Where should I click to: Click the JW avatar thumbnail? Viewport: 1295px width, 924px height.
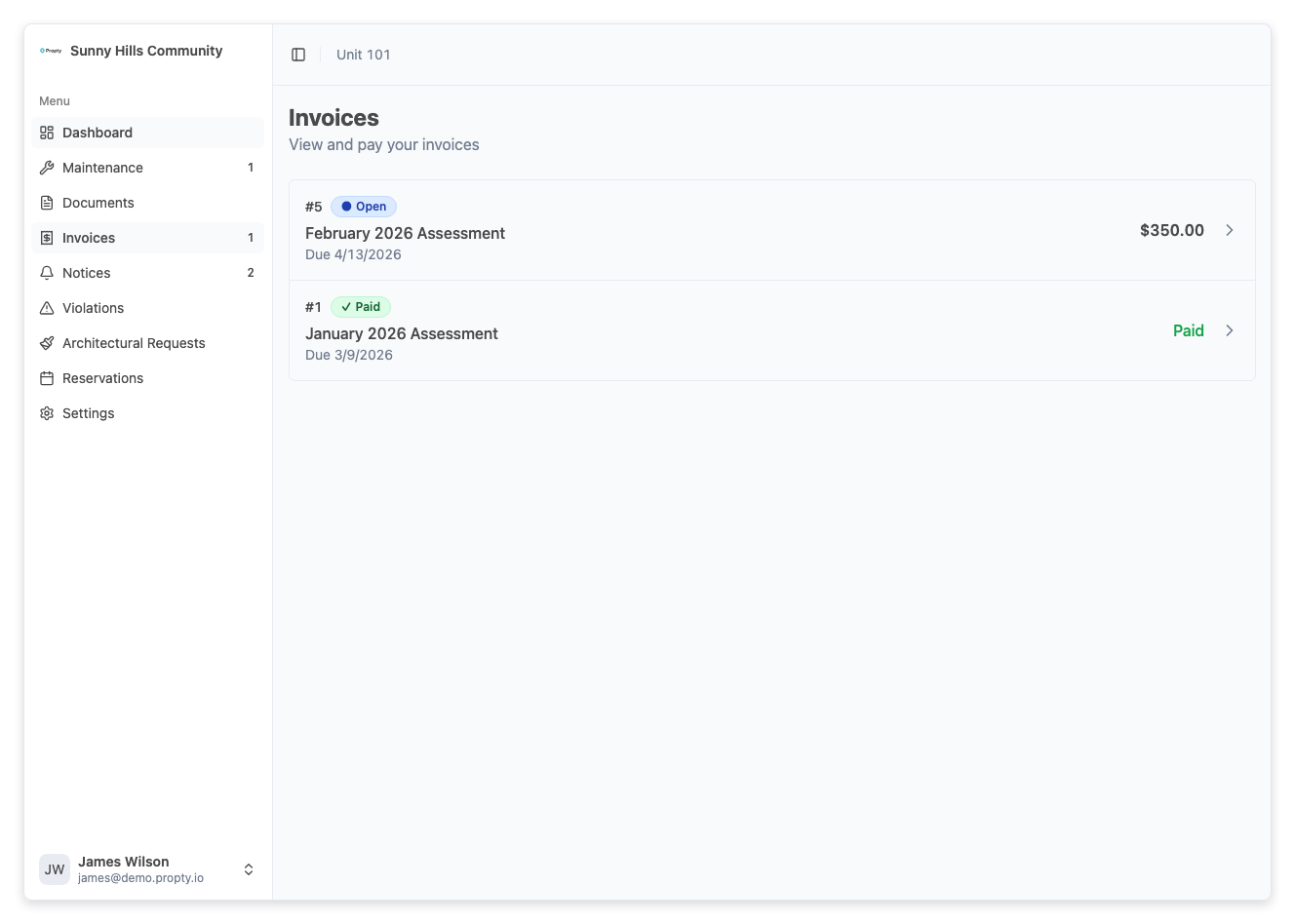tap(54, 868)
